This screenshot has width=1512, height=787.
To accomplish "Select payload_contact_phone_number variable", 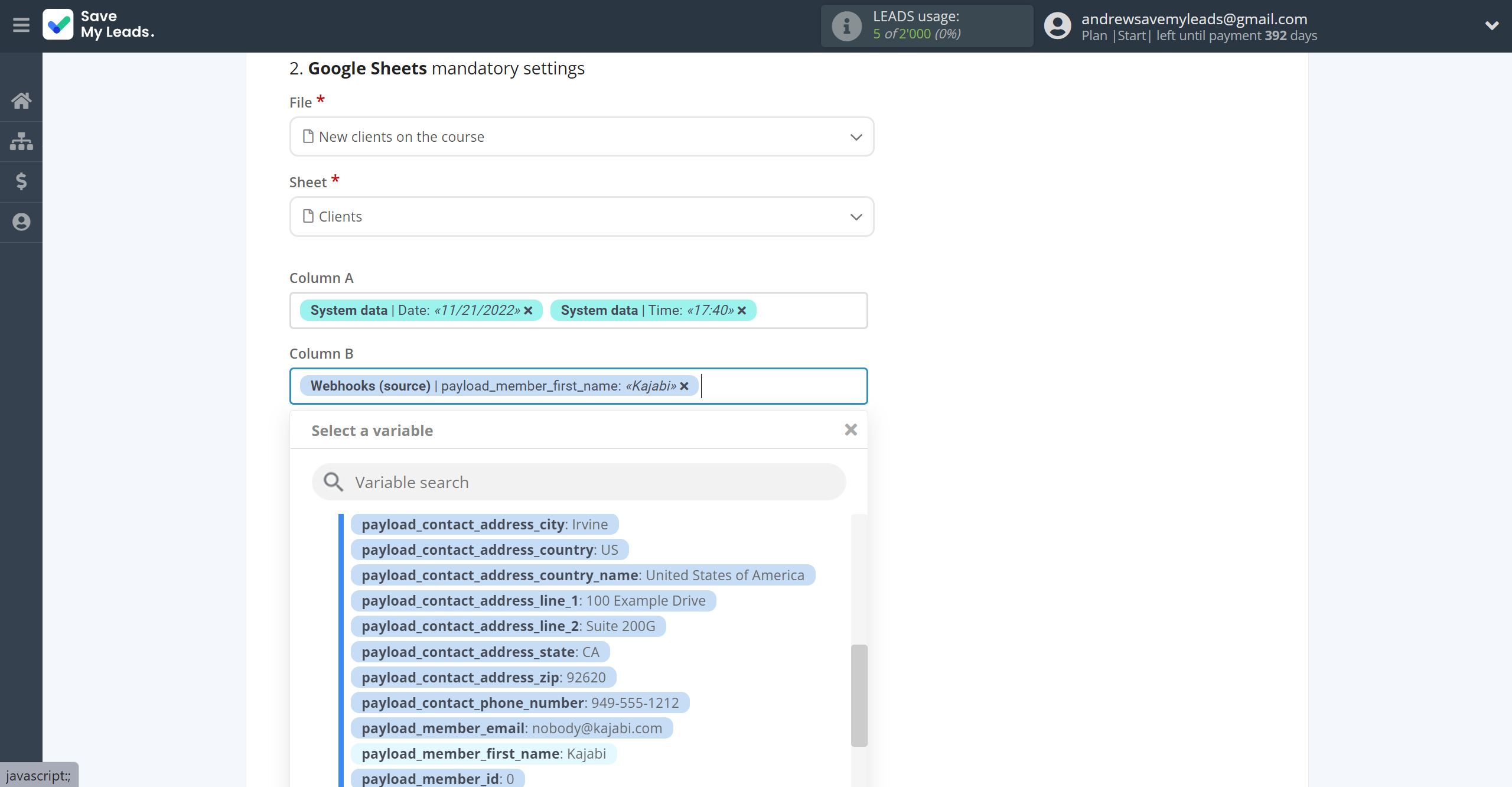I will pos(520,703).
